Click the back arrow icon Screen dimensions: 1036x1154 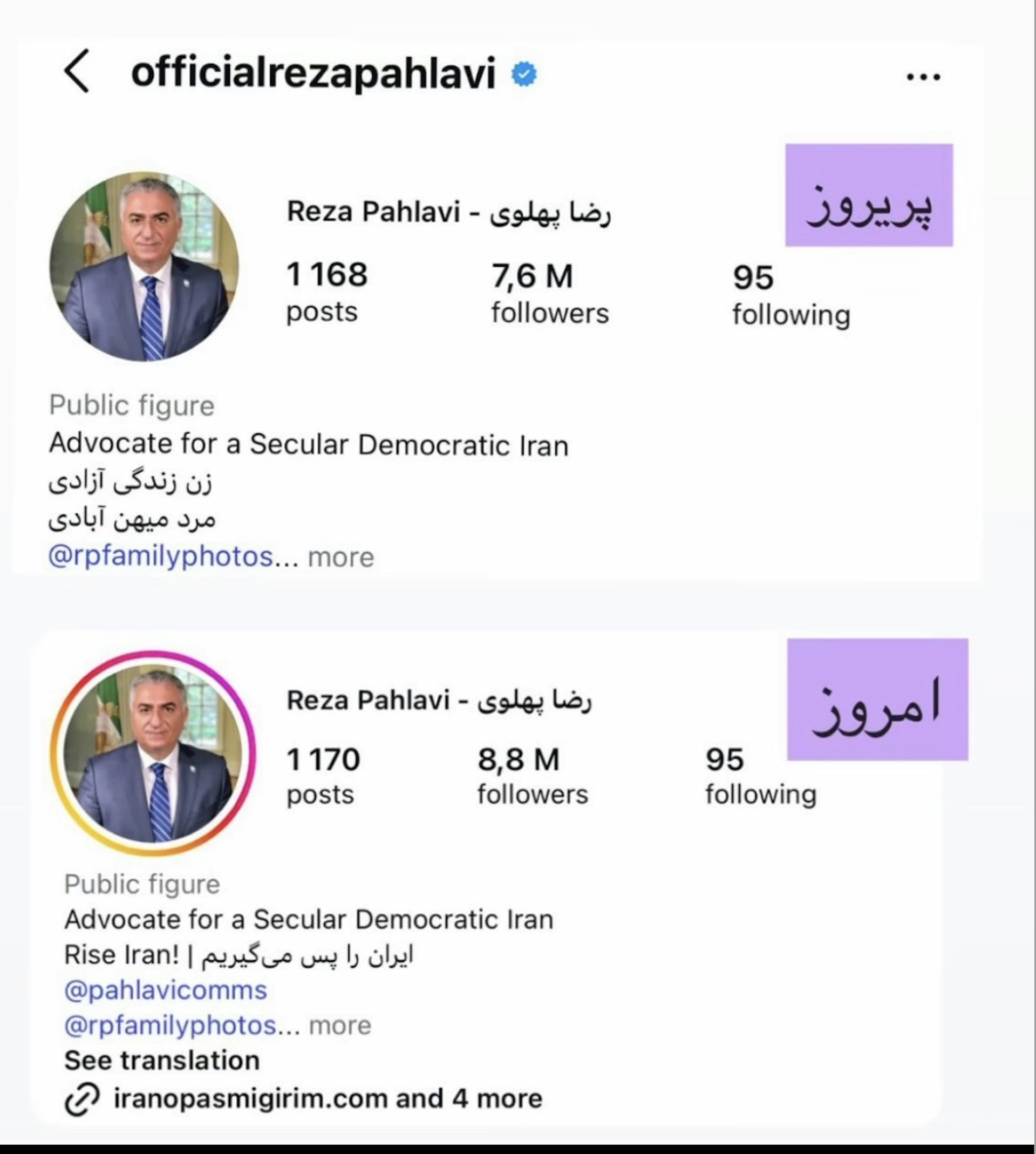click(x=77, y=71)
